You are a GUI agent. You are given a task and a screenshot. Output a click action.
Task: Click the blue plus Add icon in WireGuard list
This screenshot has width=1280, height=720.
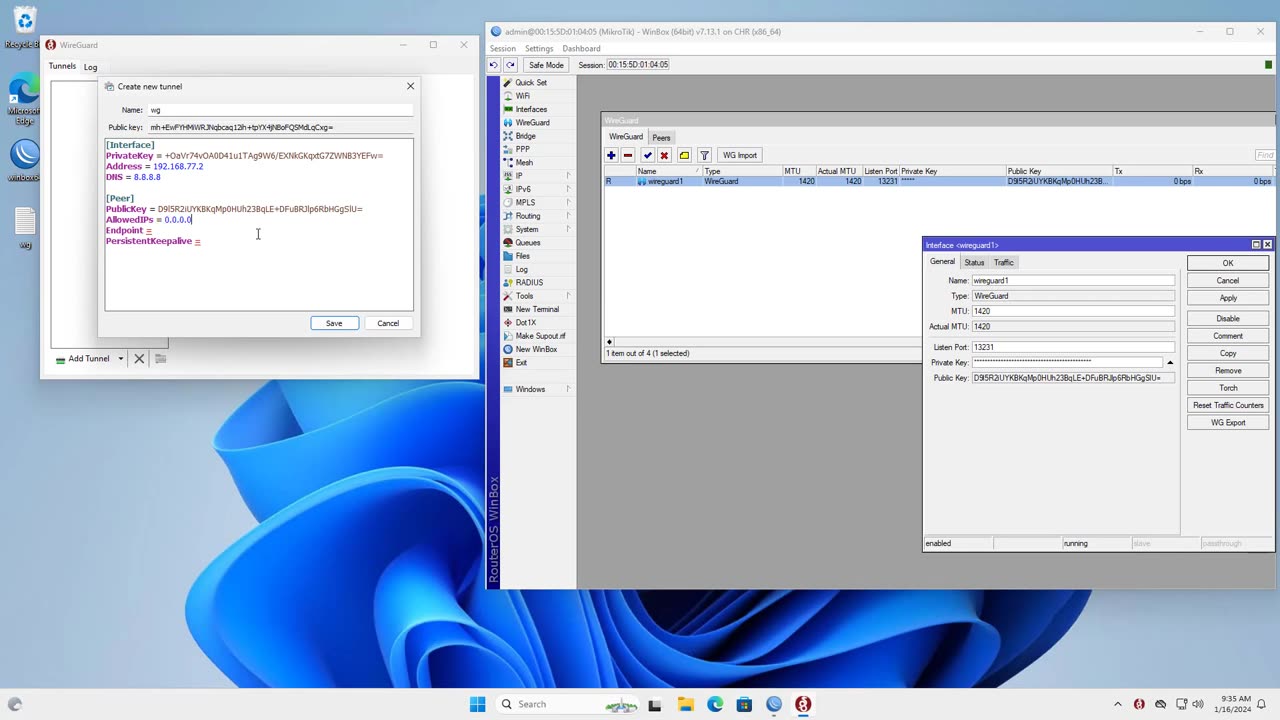tap(611, 155)
